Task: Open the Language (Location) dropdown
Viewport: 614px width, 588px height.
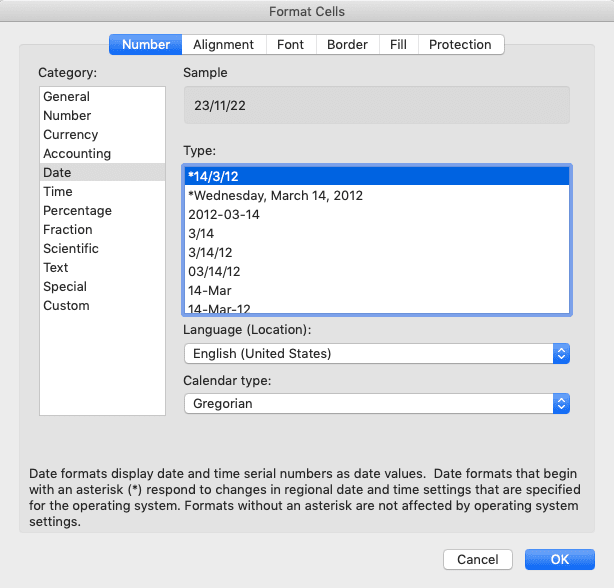Action: pyautogui.click(x=377, y=354)
